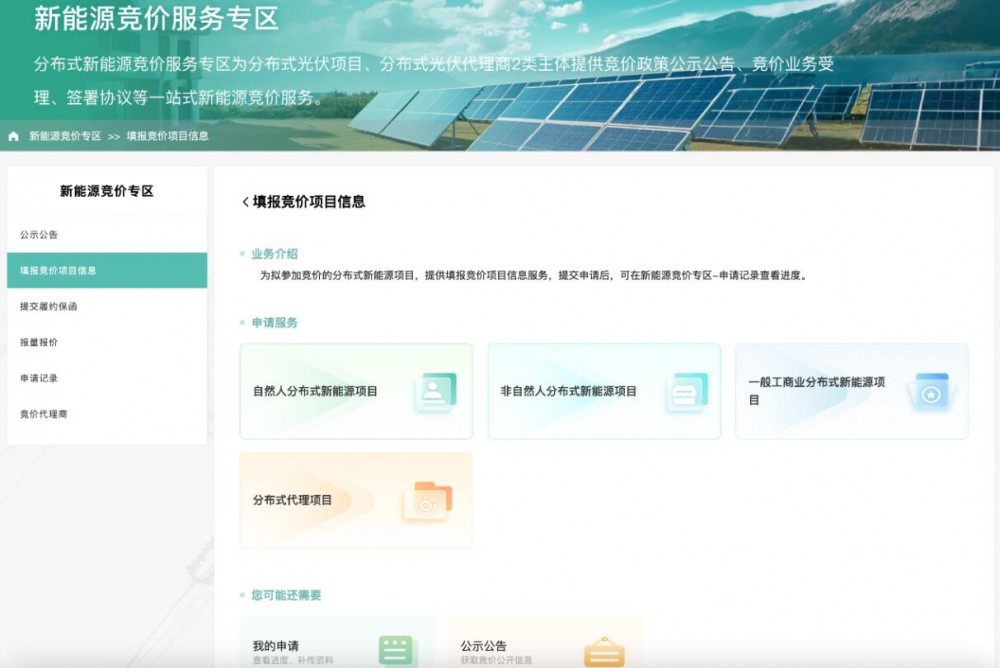The image size is (1000, 668).
Task: Click 填报竞价项目信息 breadcrumb link
Action: click(167, 136)
